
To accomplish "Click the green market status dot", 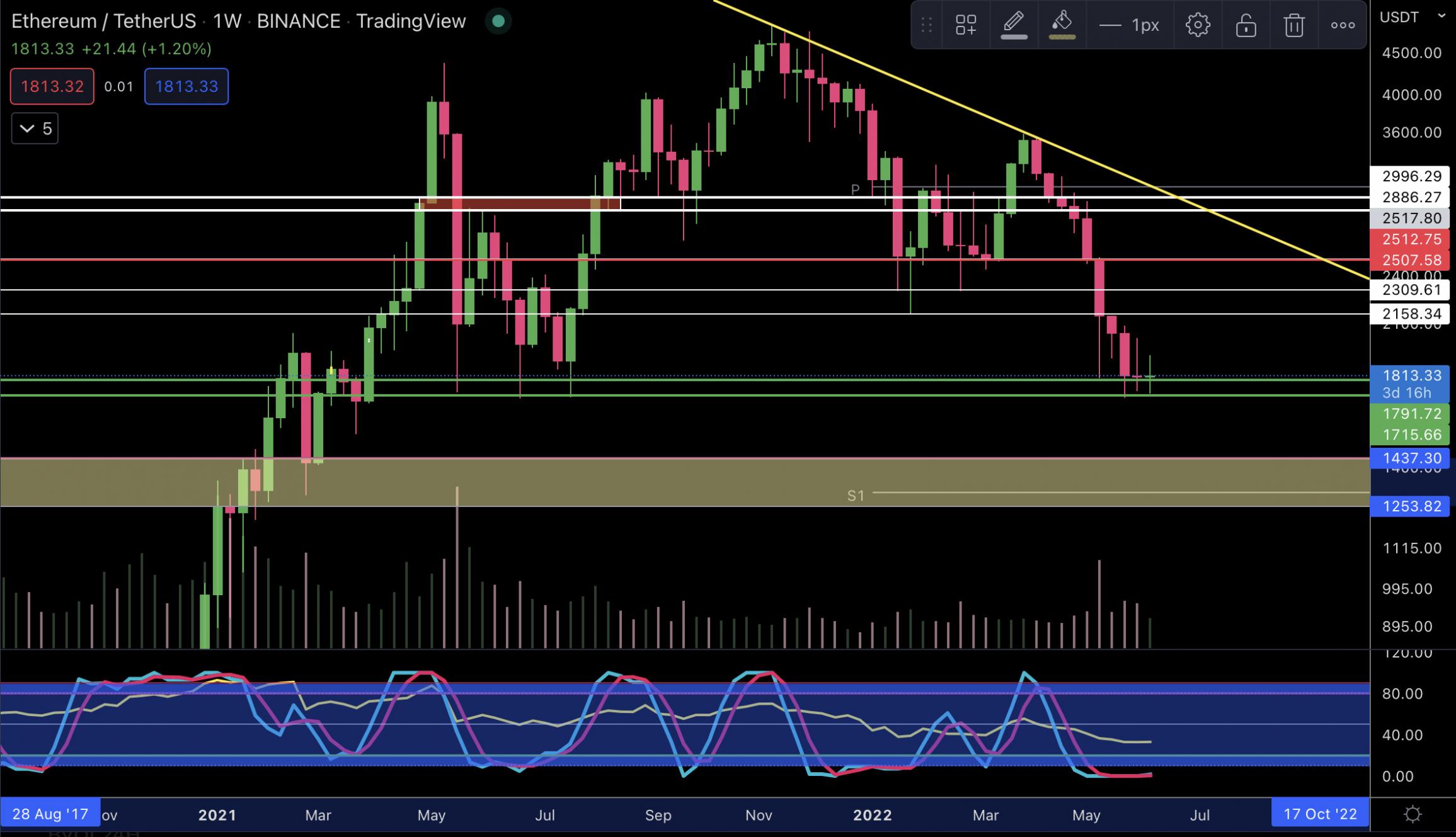I will 498,21.
